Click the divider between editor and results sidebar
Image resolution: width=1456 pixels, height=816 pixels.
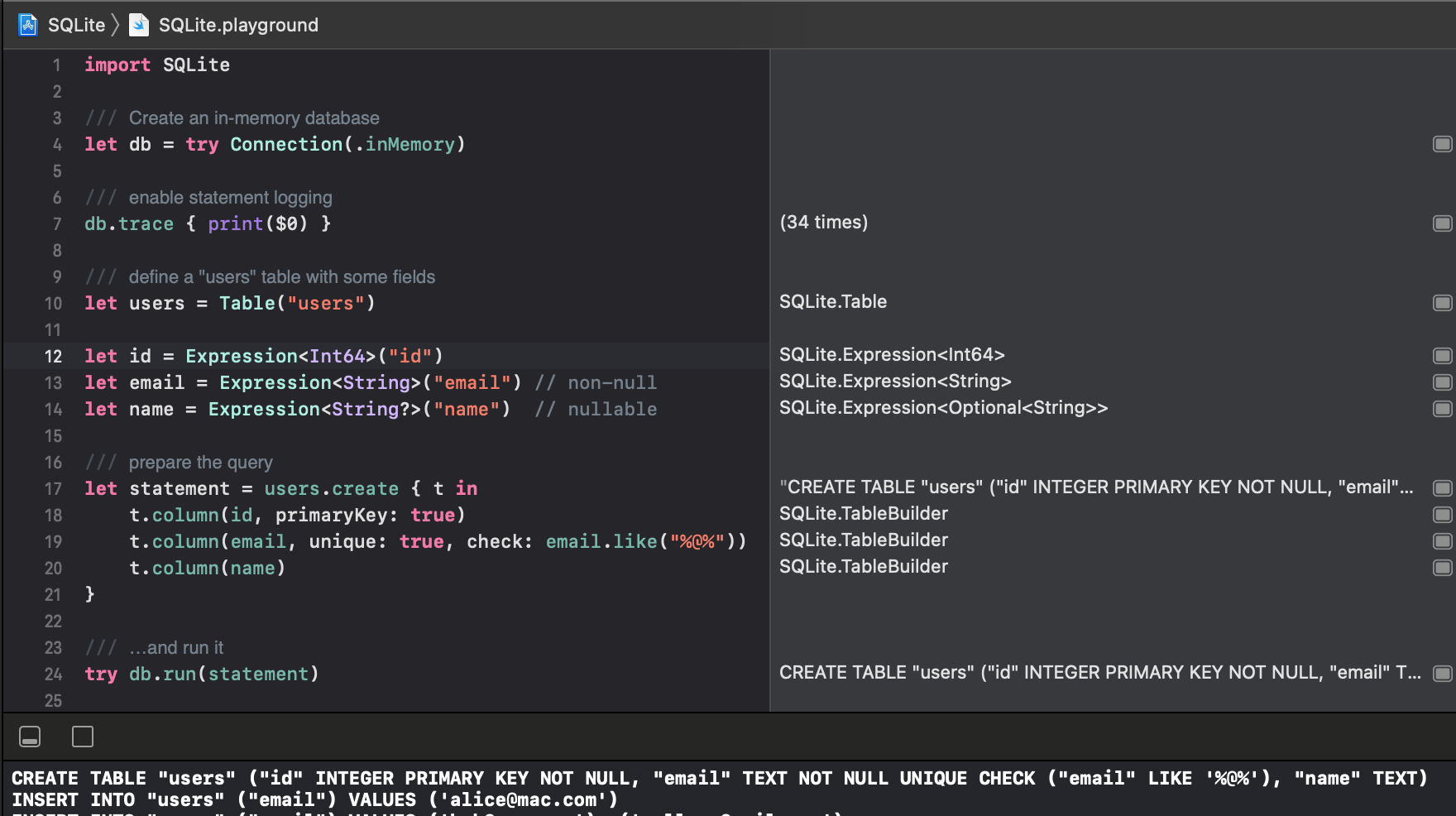tap(769, 372)
